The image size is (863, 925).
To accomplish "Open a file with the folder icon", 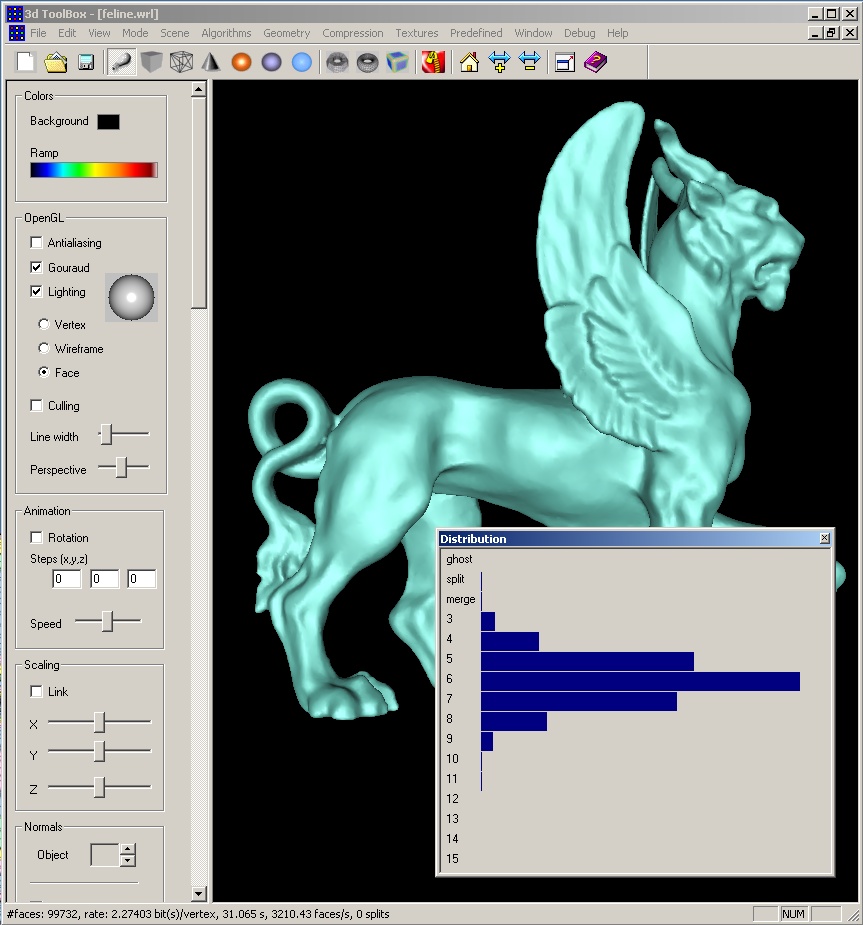I will [x=56, y=62].
